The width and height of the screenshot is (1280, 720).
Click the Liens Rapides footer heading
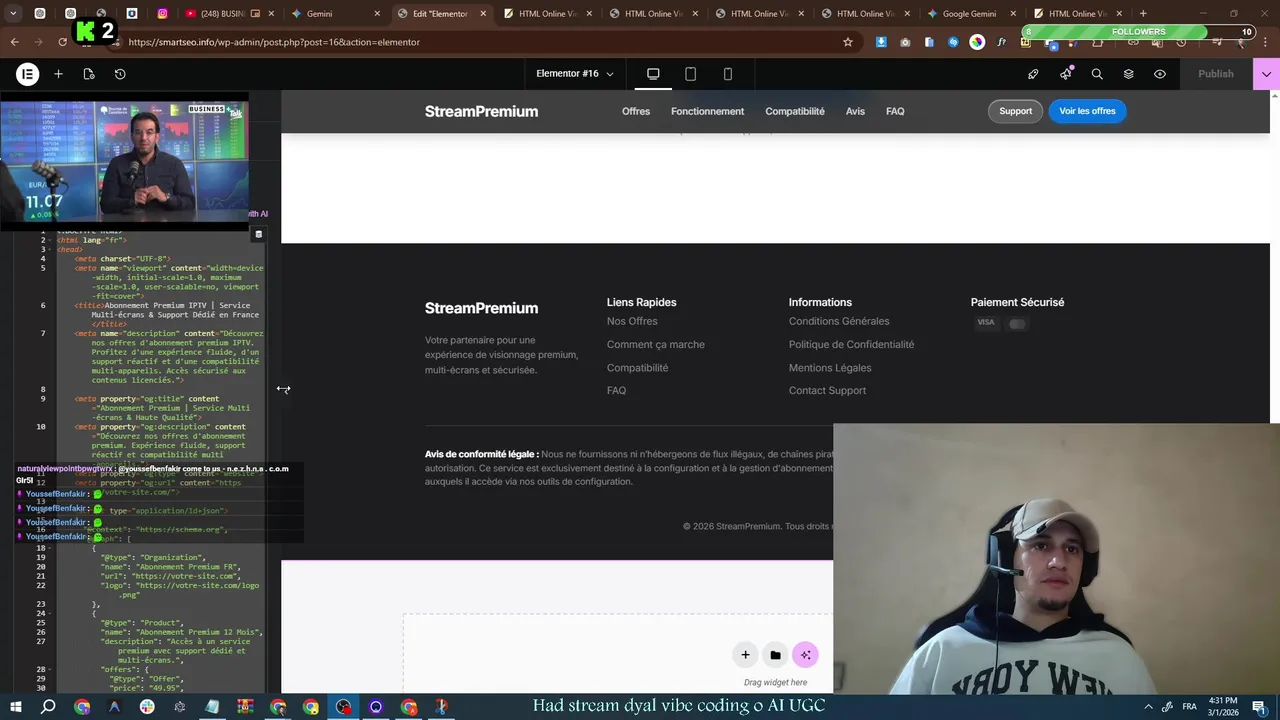641,302
